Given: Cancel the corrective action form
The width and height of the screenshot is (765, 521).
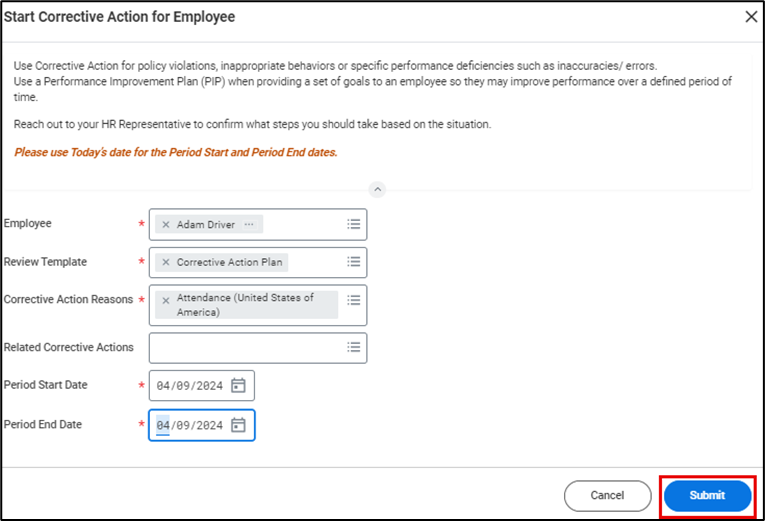Looking at the screenshot, I should [x=607, y=495].
